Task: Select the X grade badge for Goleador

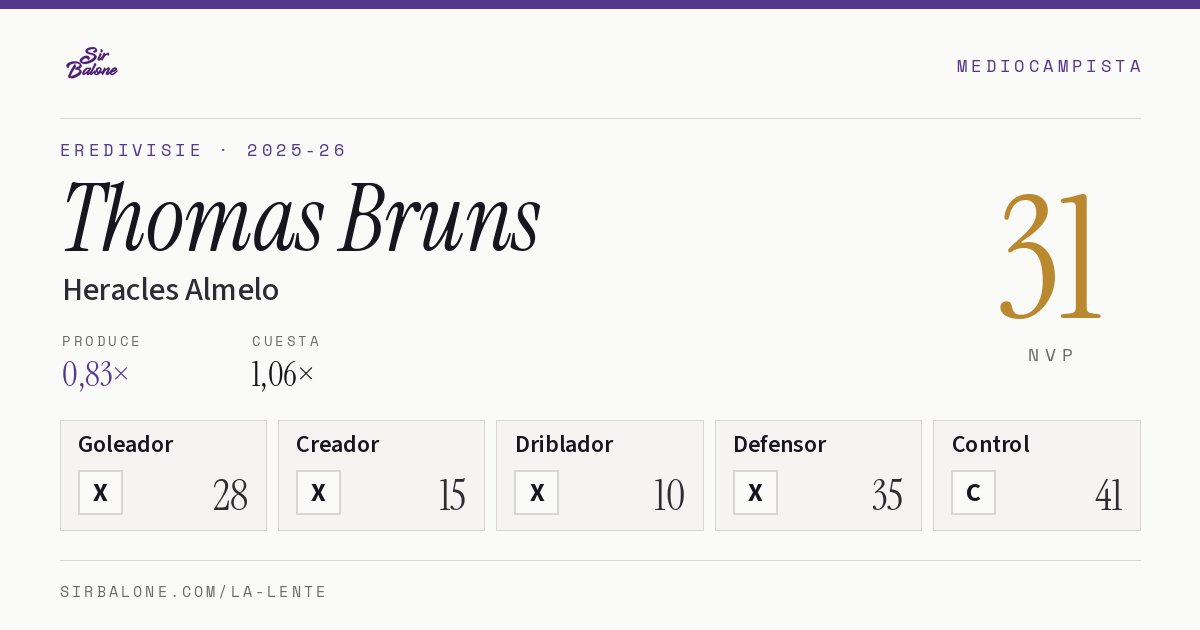Action: 100,493
